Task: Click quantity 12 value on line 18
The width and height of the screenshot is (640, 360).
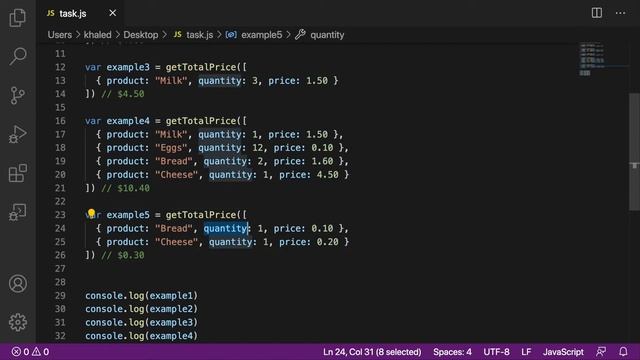Action: pos(257,148)
